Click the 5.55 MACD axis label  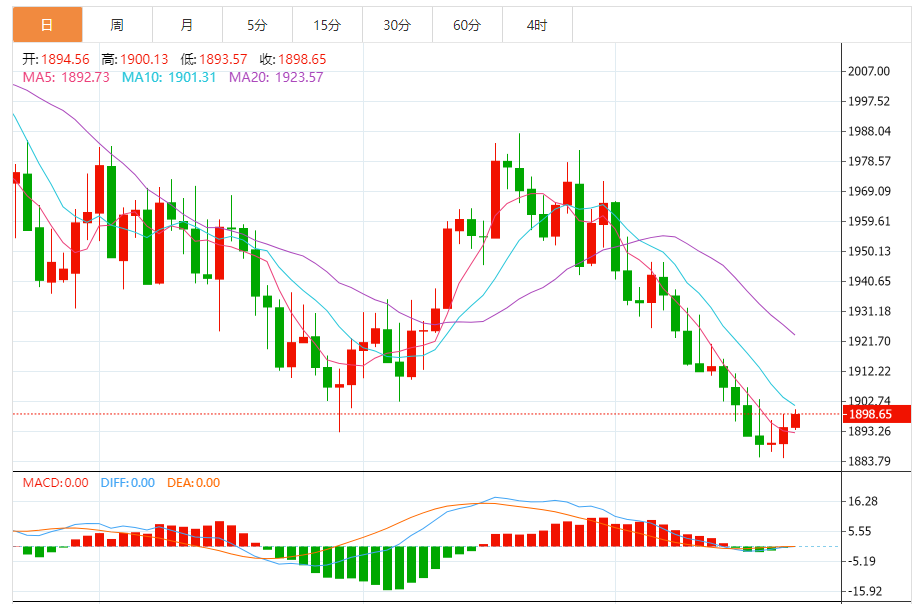tap(860, 531)
